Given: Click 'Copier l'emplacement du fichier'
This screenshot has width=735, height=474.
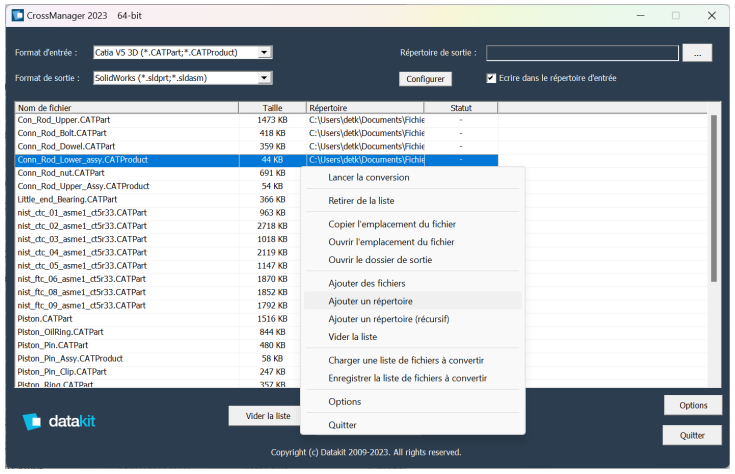Looking at the screenshot, I should point(412,224).
